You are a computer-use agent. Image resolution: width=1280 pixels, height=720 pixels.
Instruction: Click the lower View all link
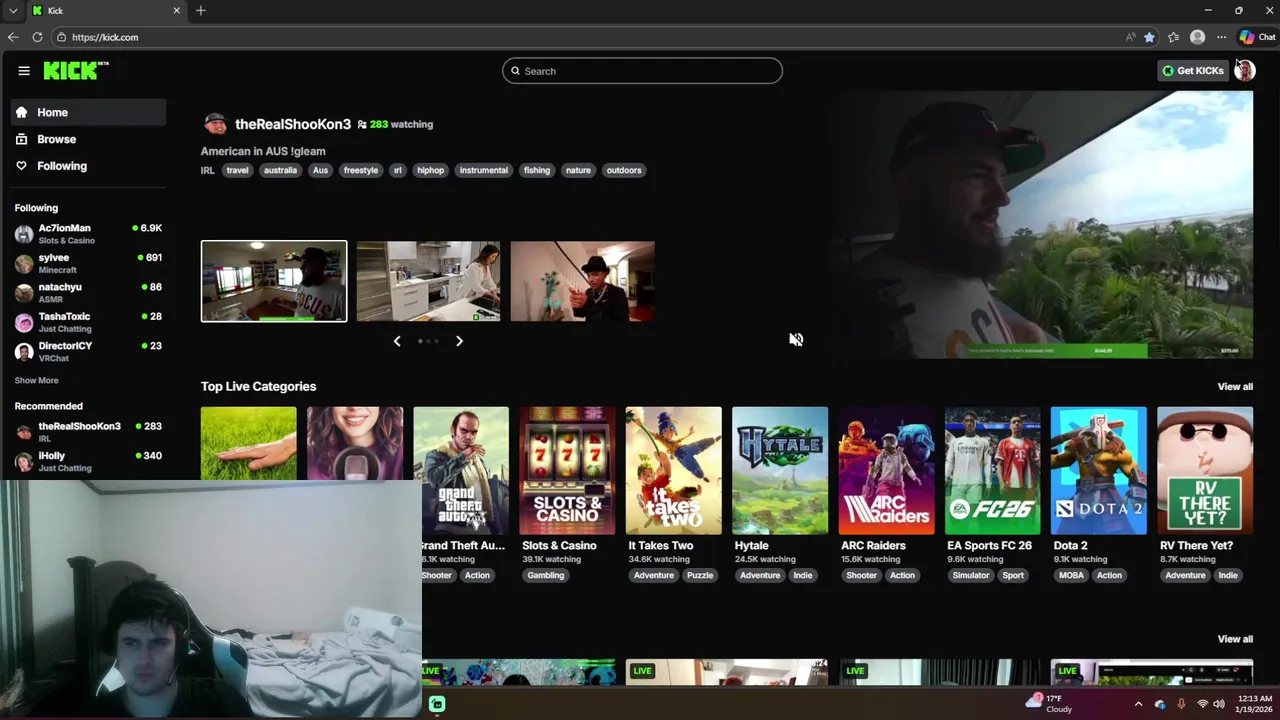click(1235, 639)
